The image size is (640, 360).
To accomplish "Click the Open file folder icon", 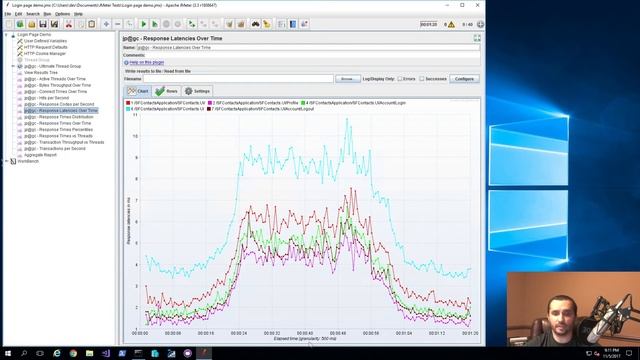I will [31, 24].
